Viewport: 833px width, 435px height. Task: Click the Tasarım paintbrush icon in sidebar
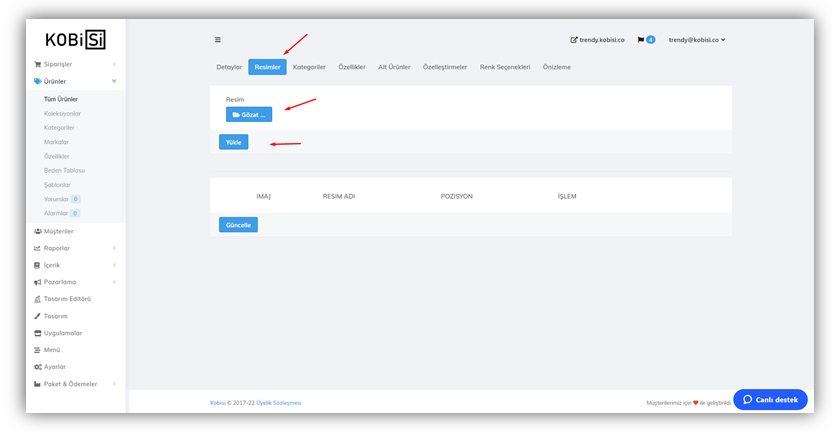coord(38,316)
